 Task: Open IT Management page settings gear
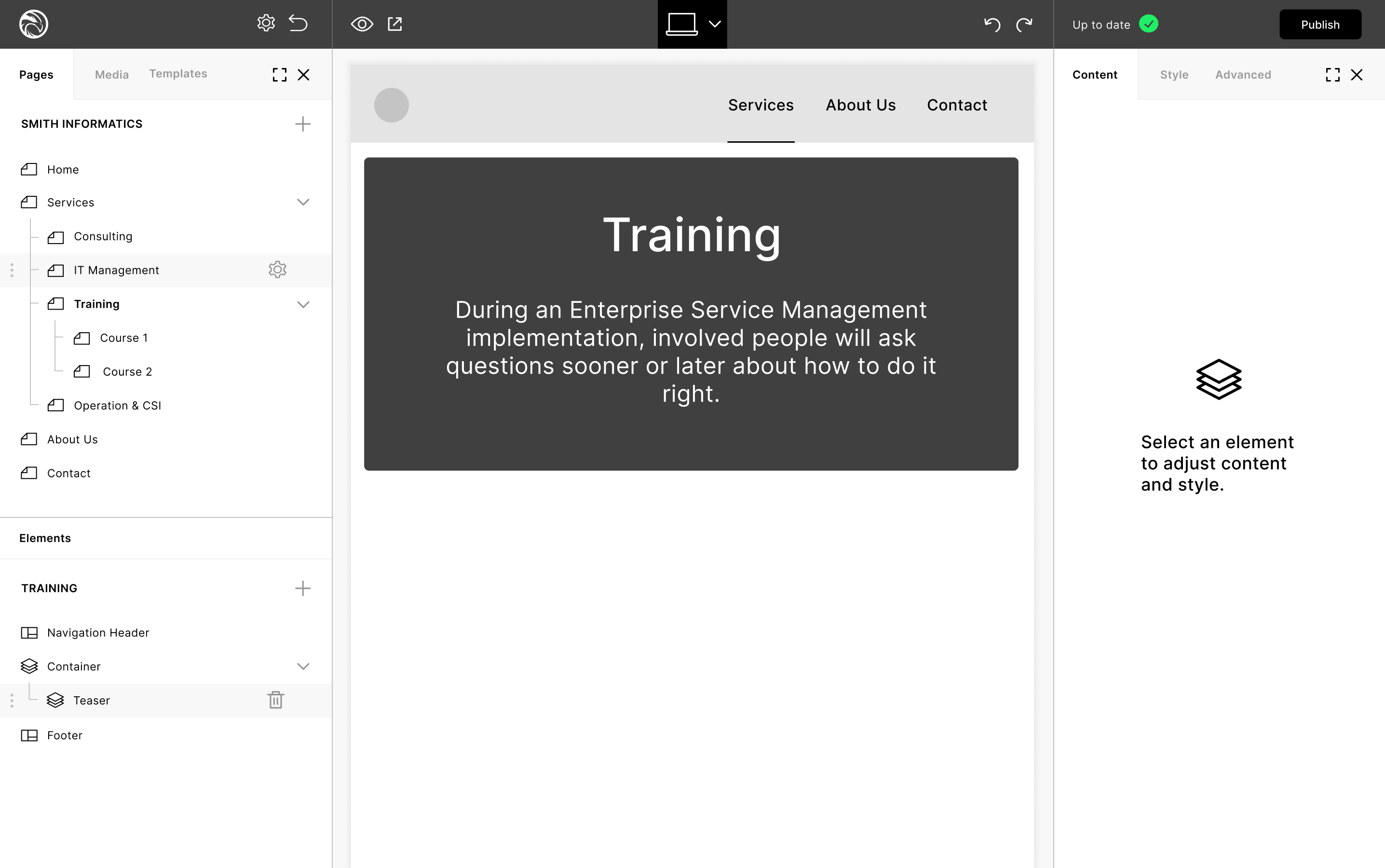point(277,270)
